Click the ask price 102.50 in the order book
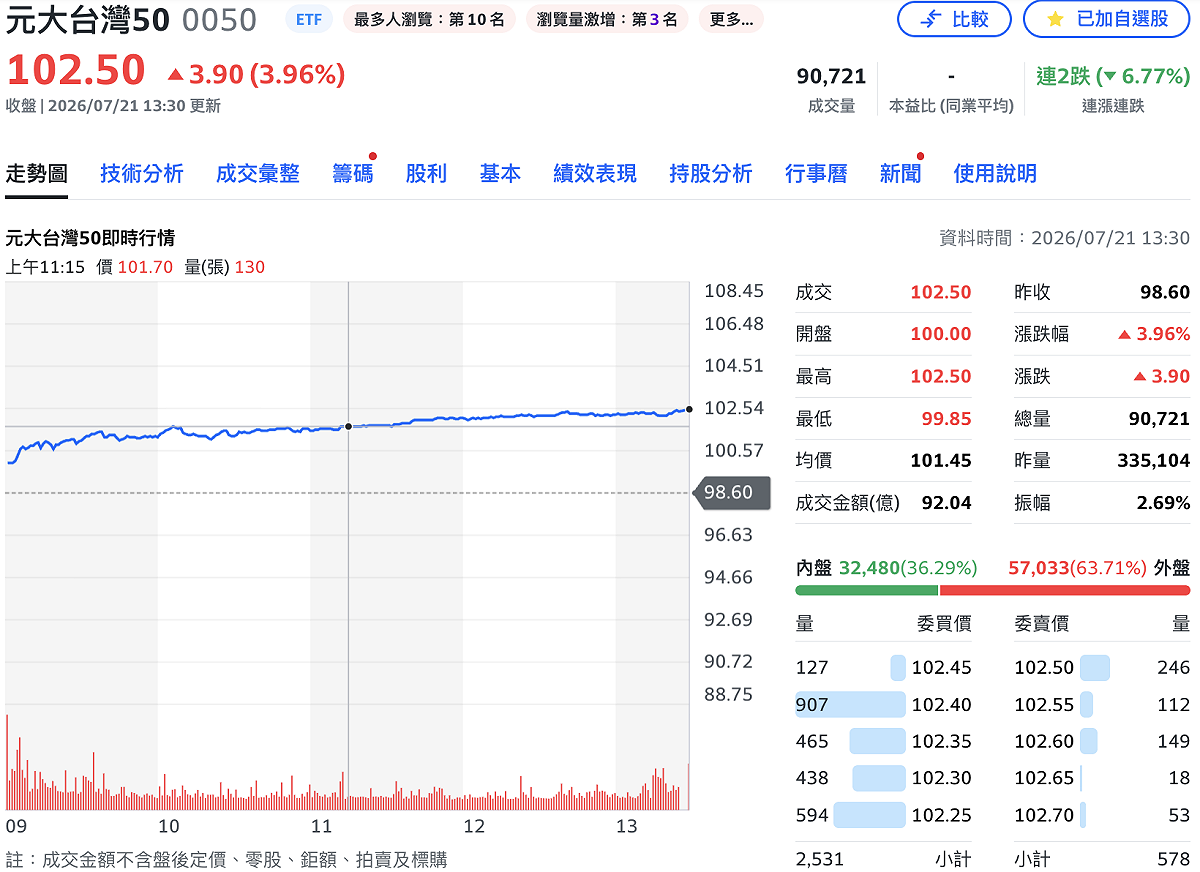The image size is (1200, 872). click(x=1044, y=668)
